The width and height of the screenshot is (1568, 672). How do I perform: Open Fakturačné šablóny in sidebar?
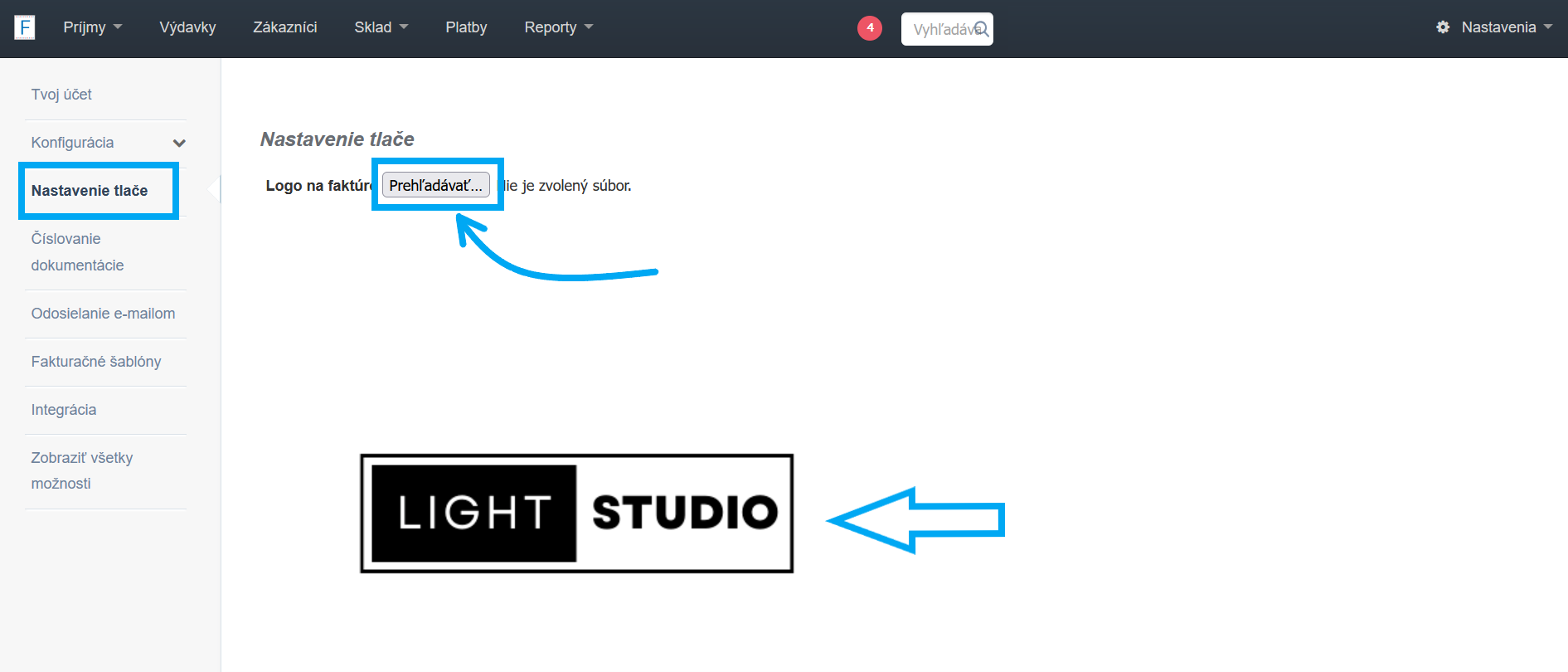[96, 362]
